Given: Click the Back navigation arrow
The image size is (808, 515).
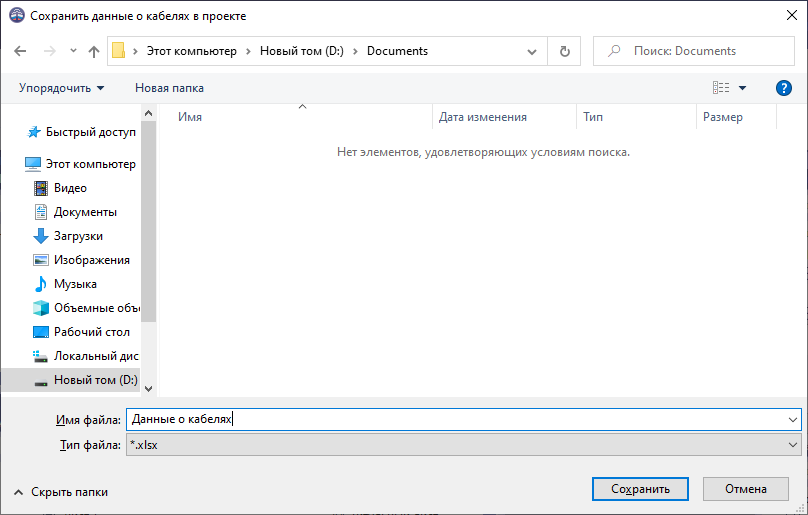Looking at the screenshot, I should (21, 51).
